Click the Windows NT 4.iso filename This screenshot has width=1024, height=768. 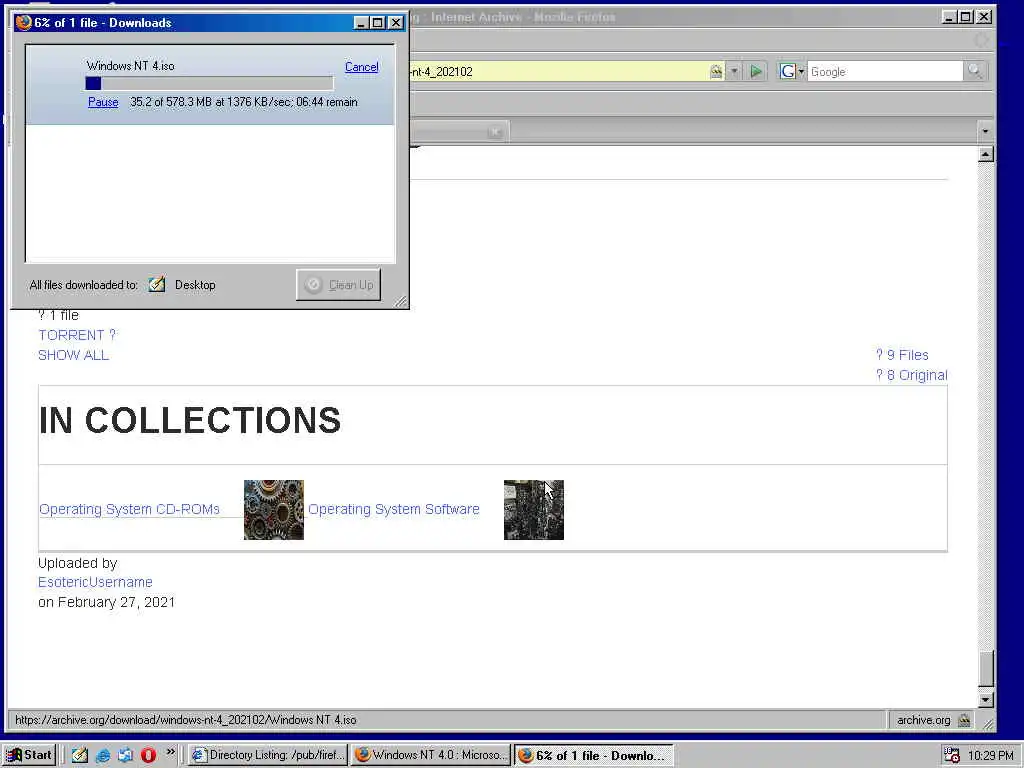pos(131,65)
